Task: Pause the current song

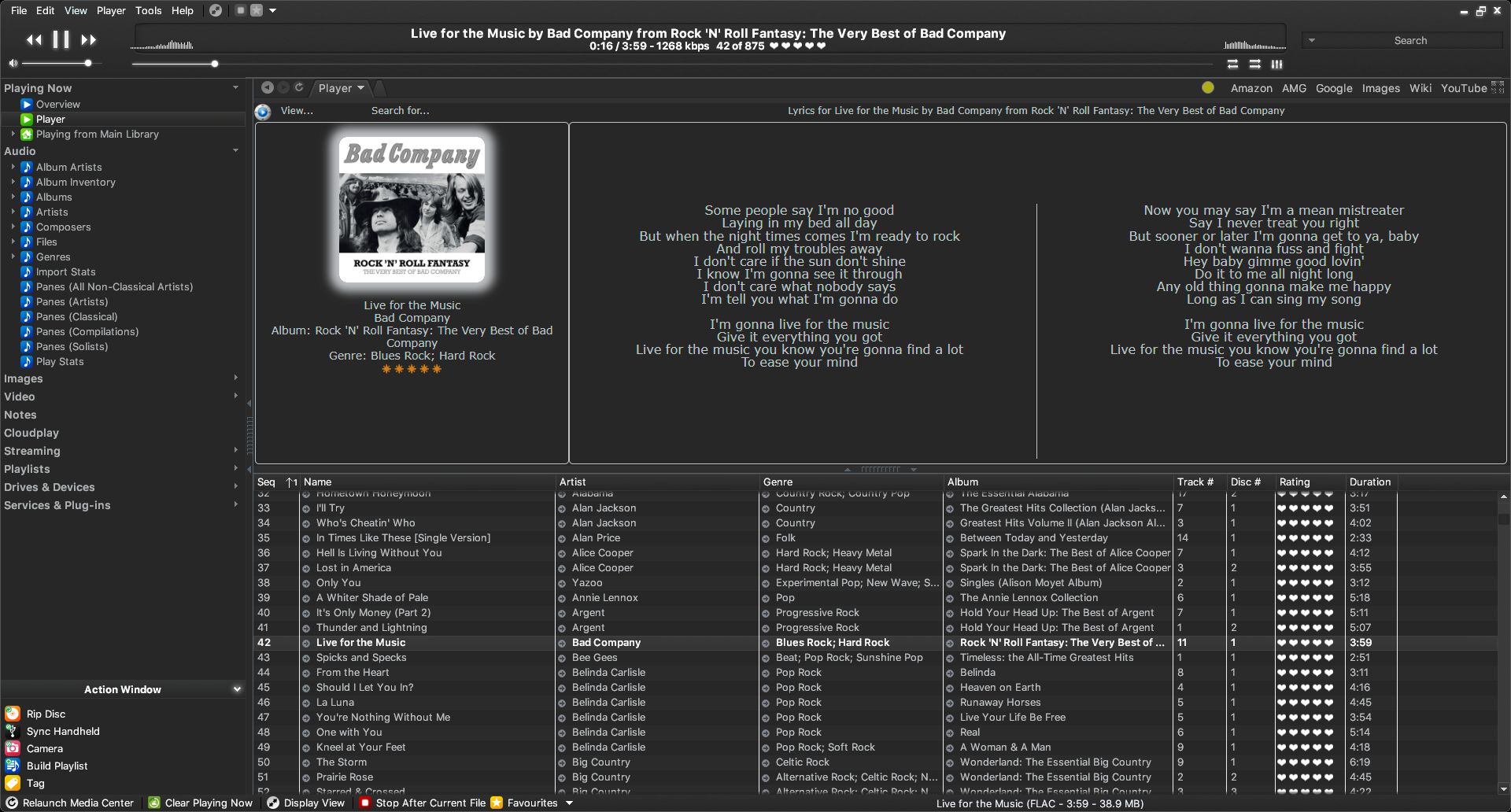Action: click(x=61, y=39)
